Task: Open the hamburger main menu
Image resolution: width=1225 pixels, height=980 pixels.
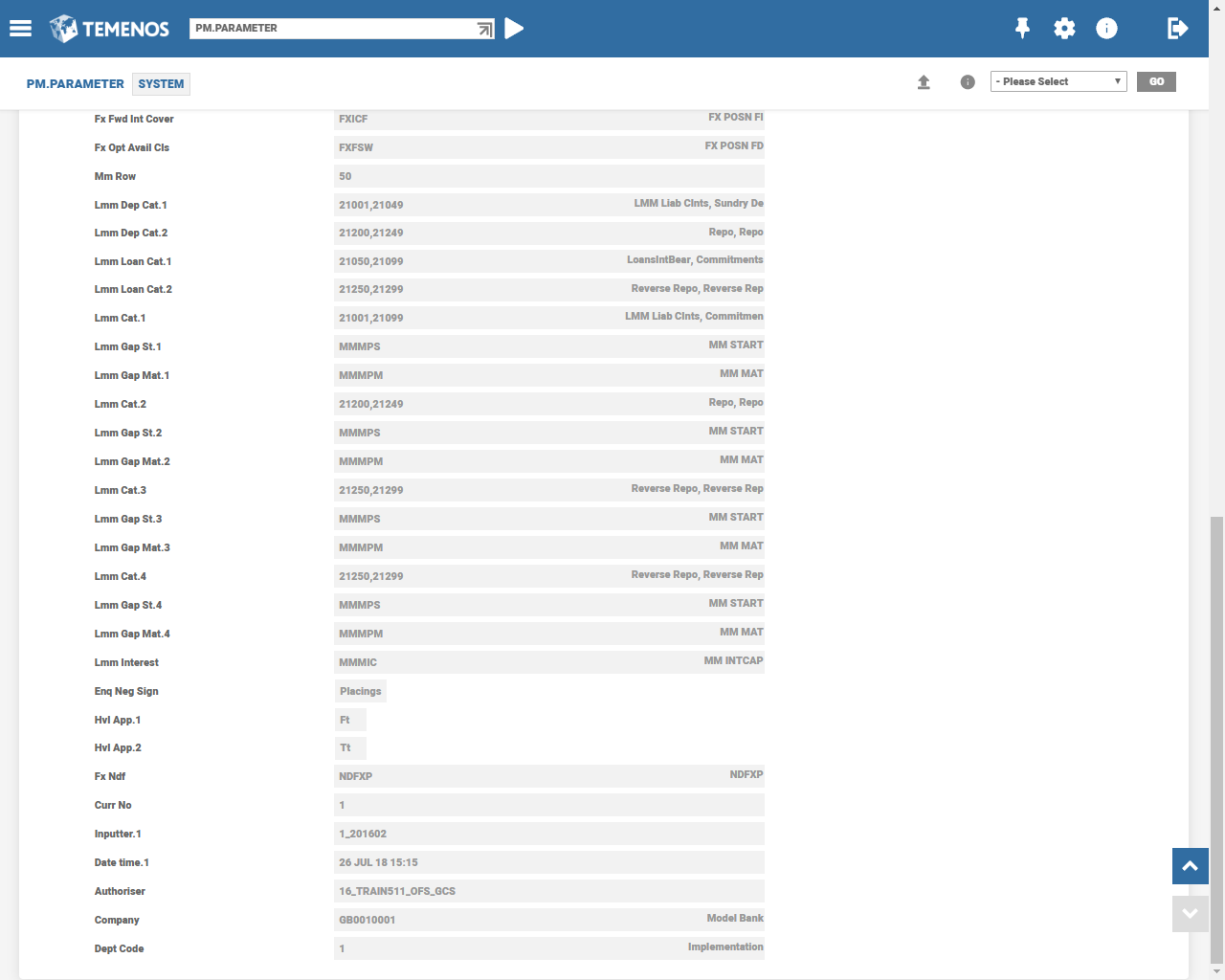Action: coord(21,29)
